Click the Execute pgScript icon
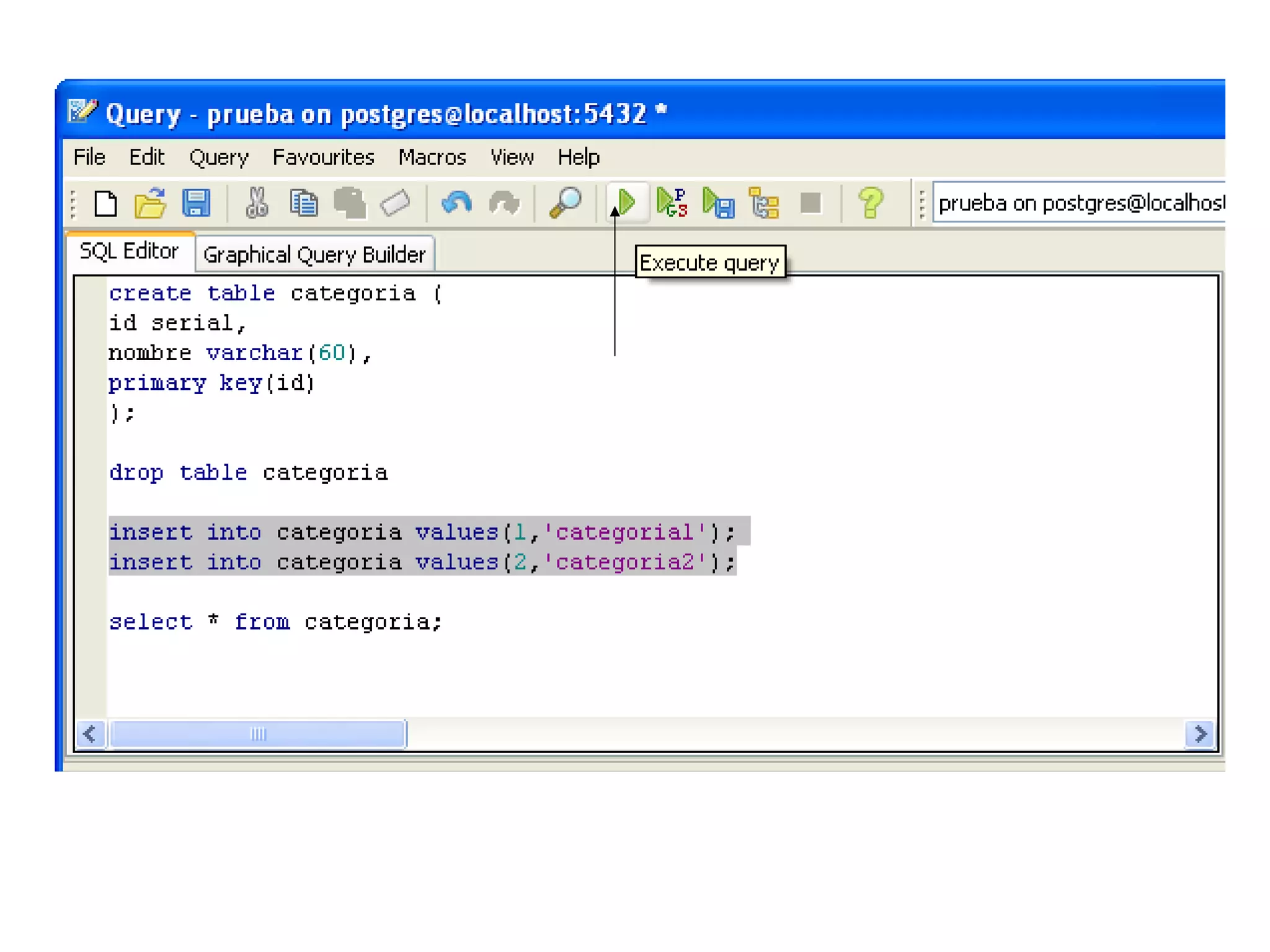 (672, 203)
